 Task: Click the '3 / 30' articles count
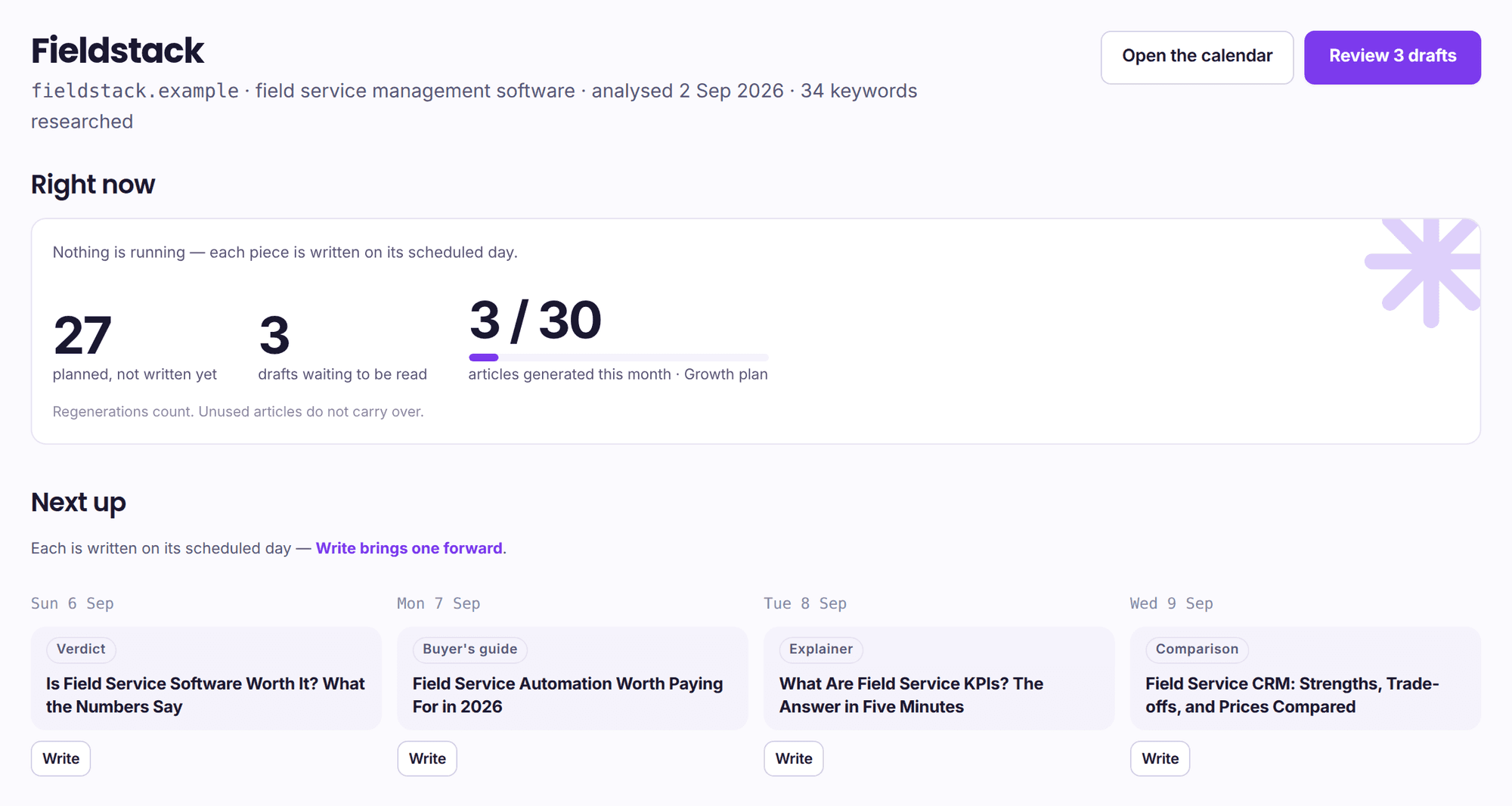(535, 320)
